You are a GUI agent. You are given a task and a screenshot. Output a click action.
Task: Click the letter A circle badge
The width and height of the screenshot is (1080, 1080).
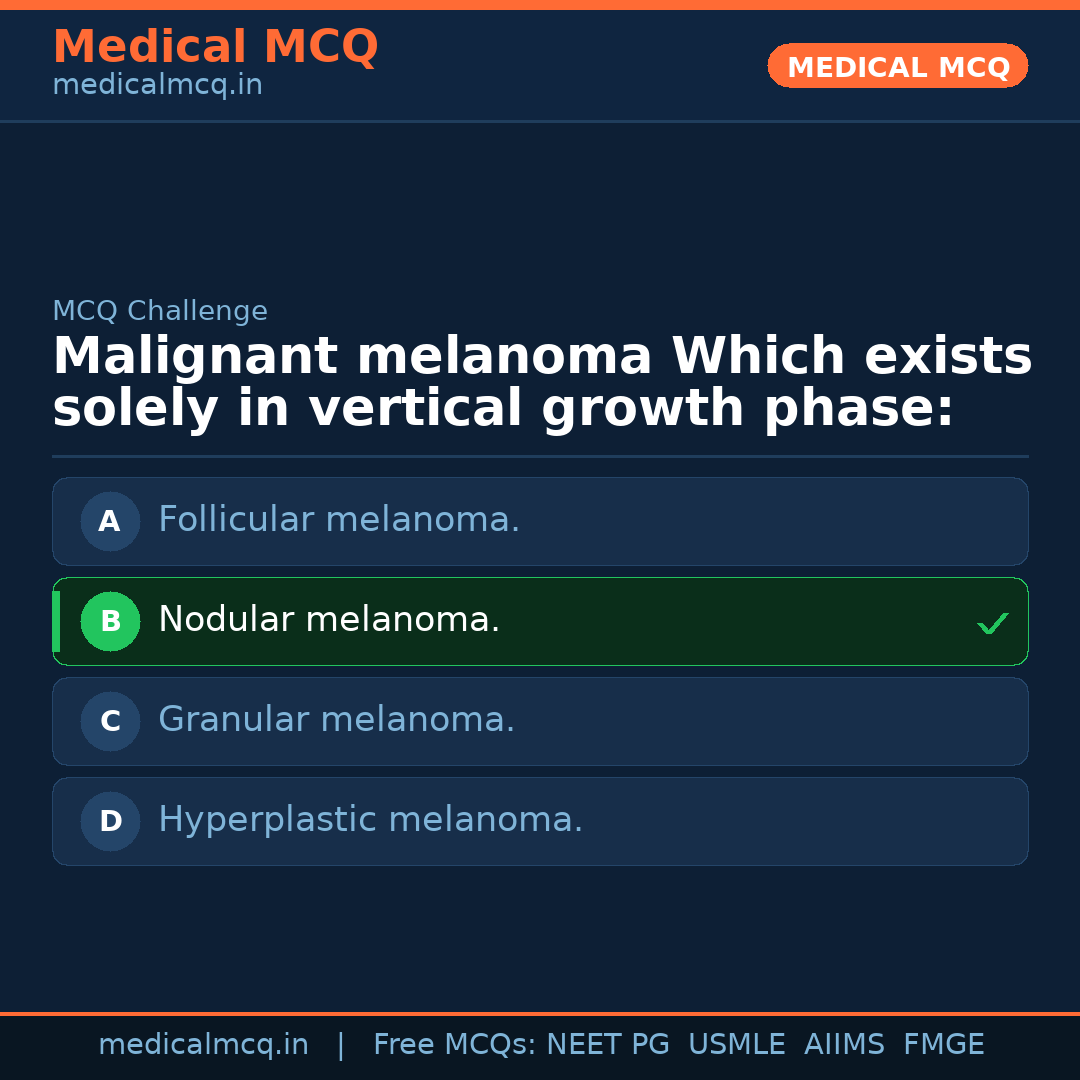click(110, 521)
